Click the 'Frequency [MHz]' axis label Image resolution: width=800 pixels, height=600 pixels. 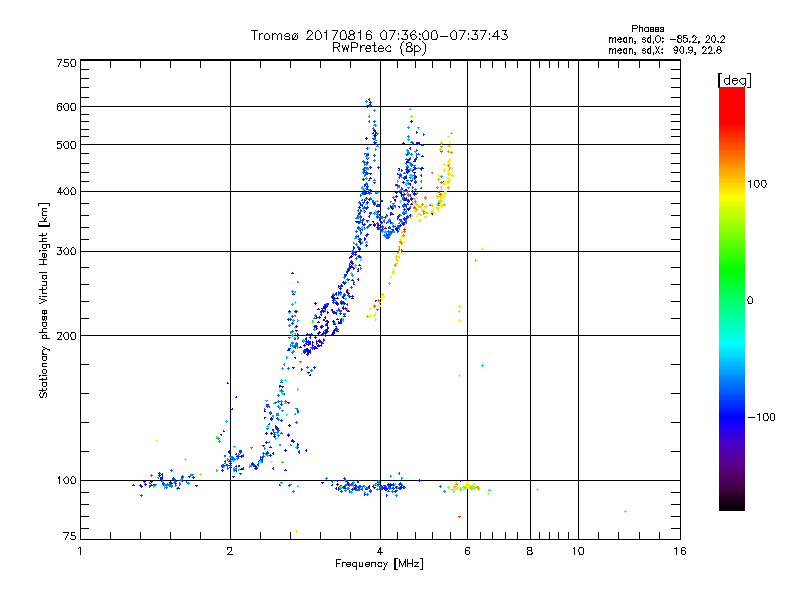tap(379, 564)
